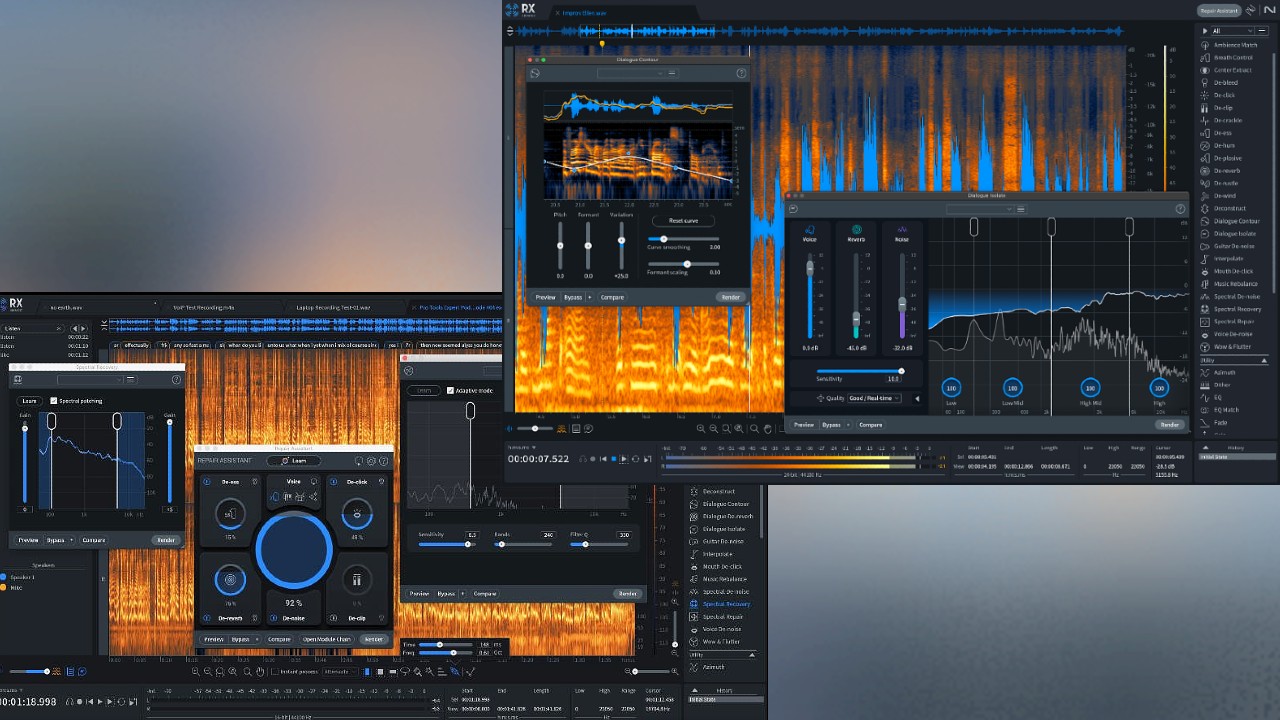The width and height of the screenshot is (1280, 720).
Task: Select the De-hum module icon
Action: (x=1205, y=145)
